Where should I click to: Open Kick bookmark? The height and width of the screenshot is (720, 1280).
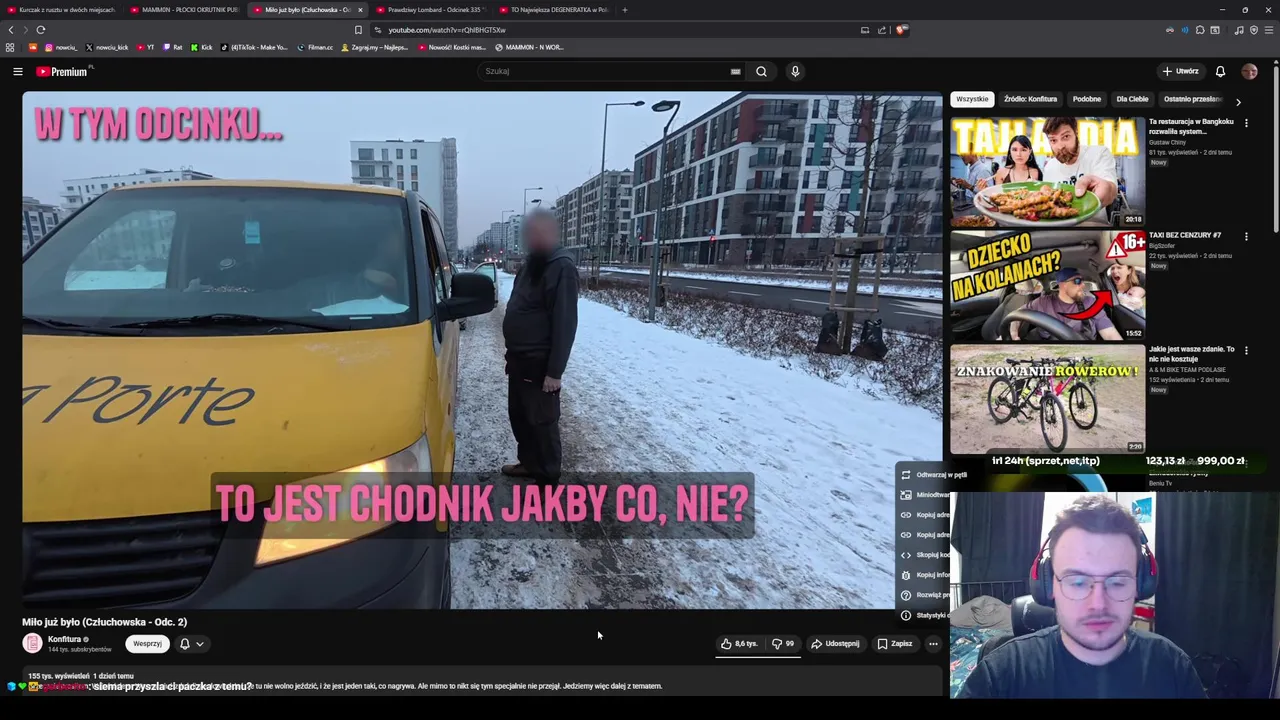click(201, 47)
